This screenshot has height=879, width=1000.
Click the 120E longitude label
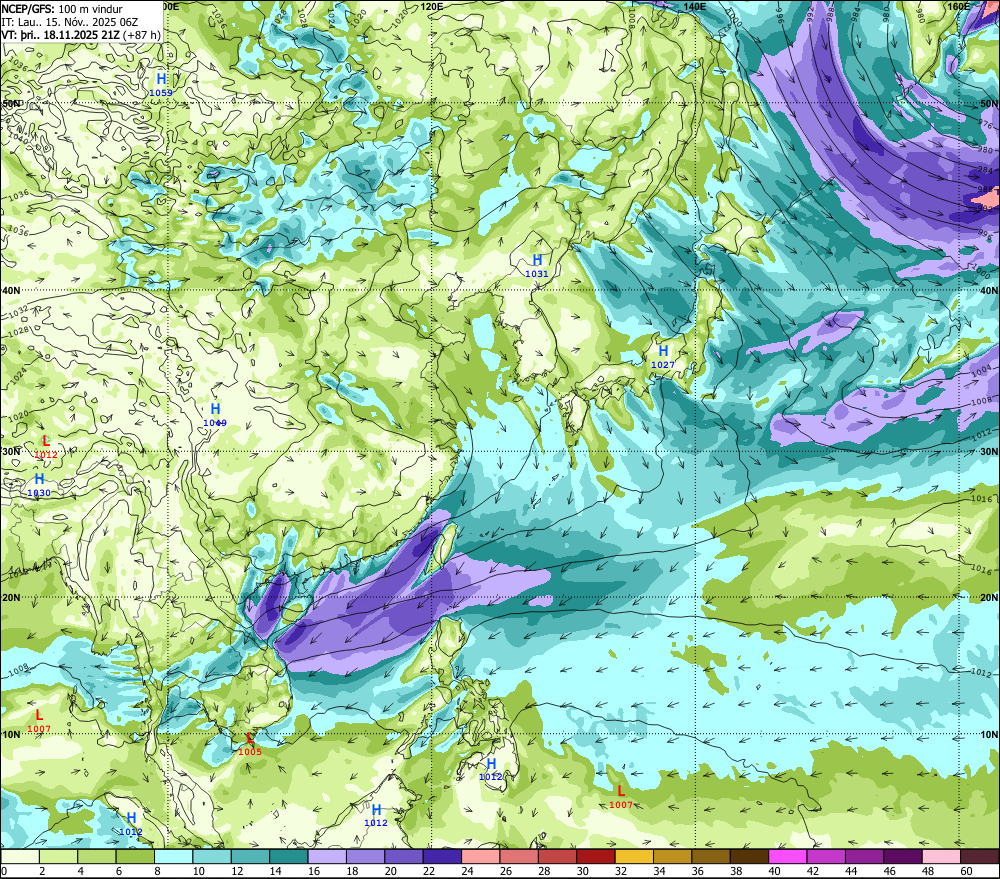click(432, 6)
